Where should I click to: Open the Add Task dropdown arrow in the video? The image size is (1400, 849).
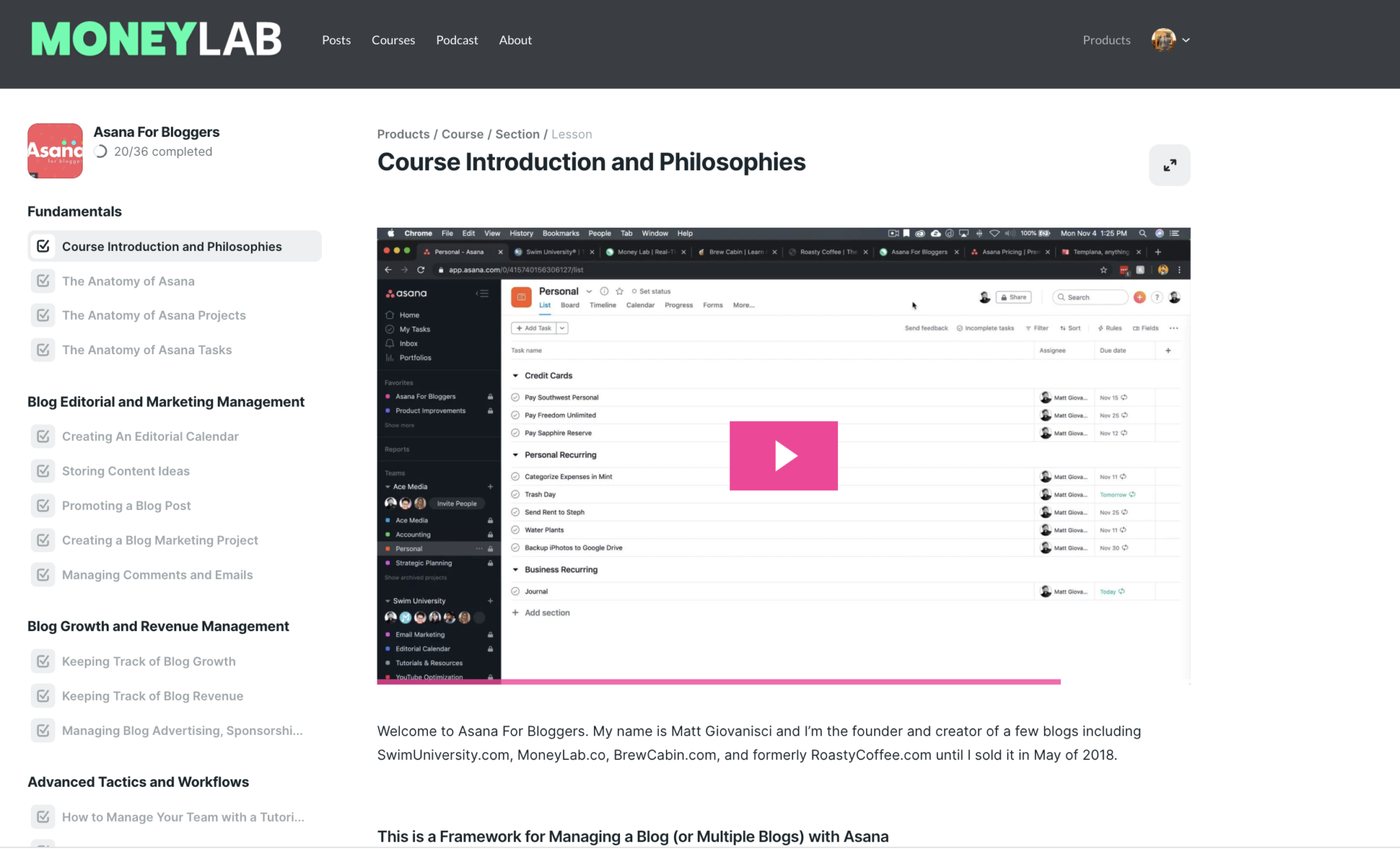(x=562, y=328)
